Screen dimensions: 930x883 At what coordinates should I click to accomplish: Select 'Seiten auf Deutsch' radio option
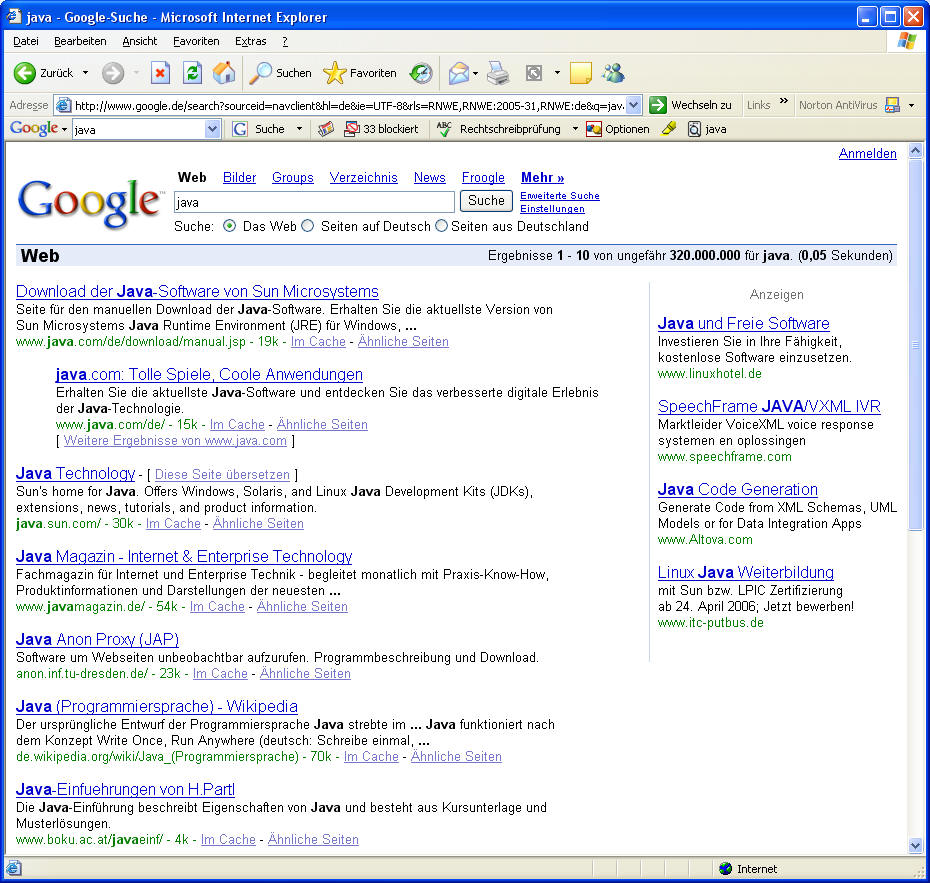[308, 226]
